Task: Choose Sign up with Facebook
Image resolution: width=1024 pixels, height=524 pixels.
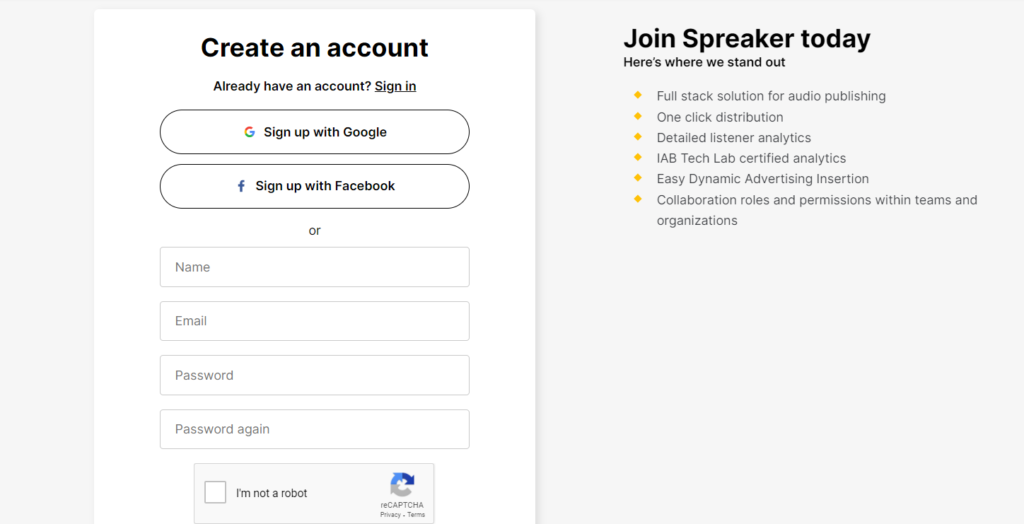Action: (x=314, y=186)
